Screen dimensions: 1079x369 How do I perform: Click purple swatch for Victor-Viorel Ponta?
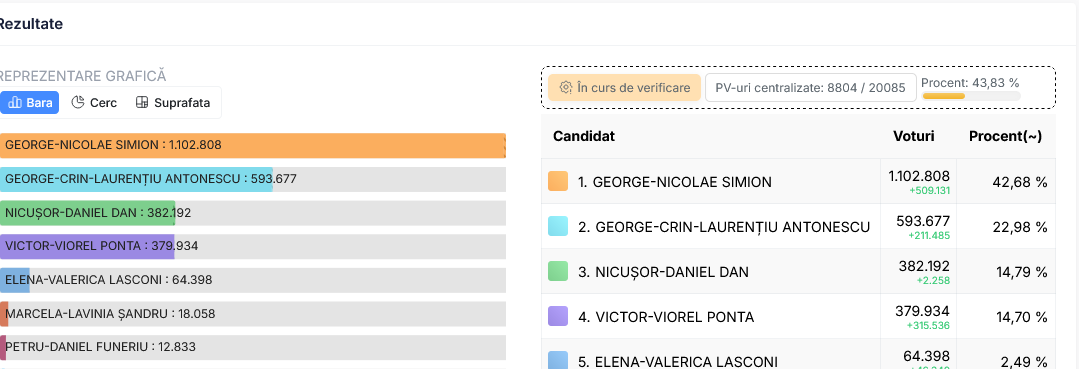click(558, 317)
